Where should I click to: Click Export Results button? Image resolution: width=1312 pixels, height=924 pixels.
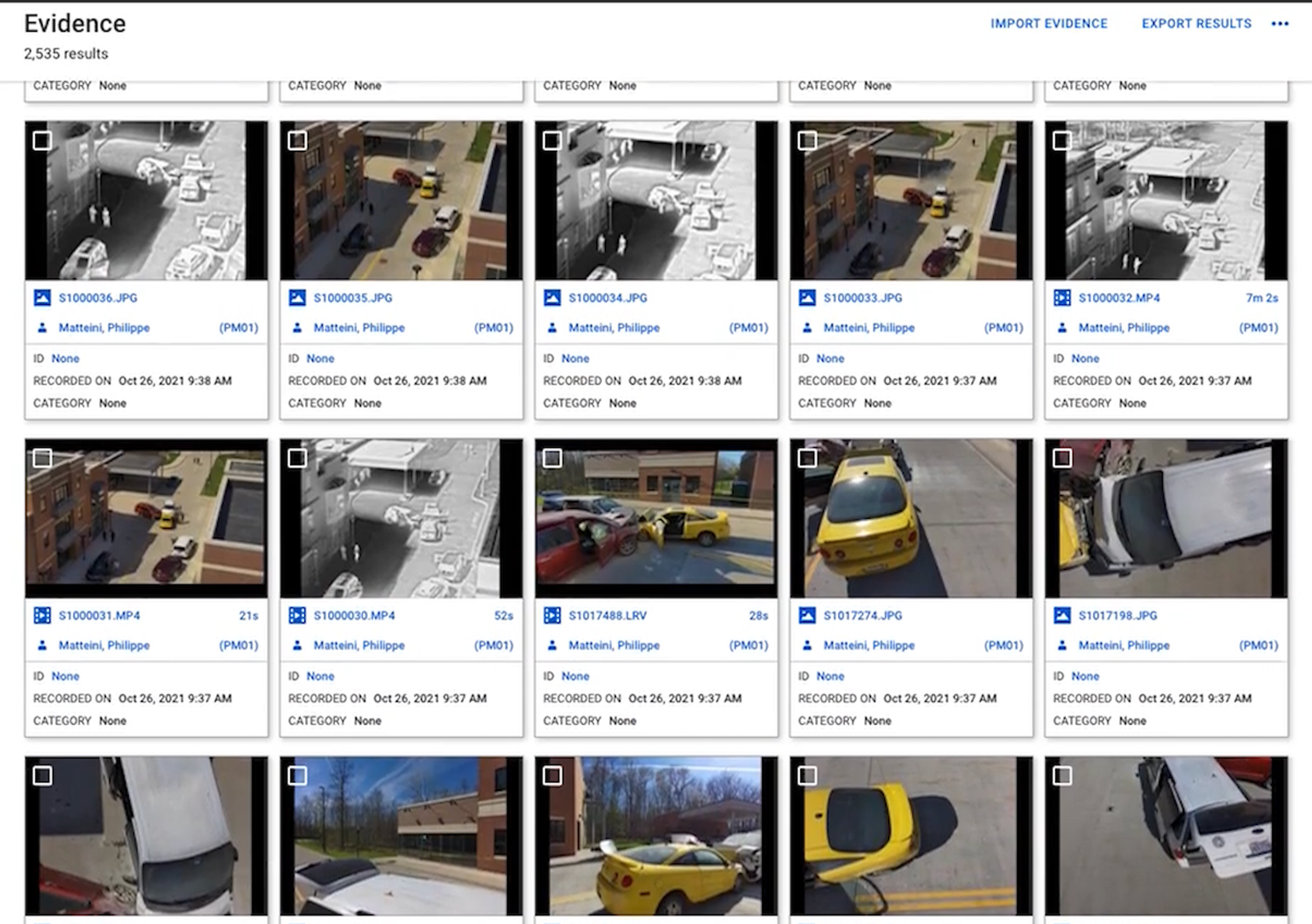click(1197, 24)
